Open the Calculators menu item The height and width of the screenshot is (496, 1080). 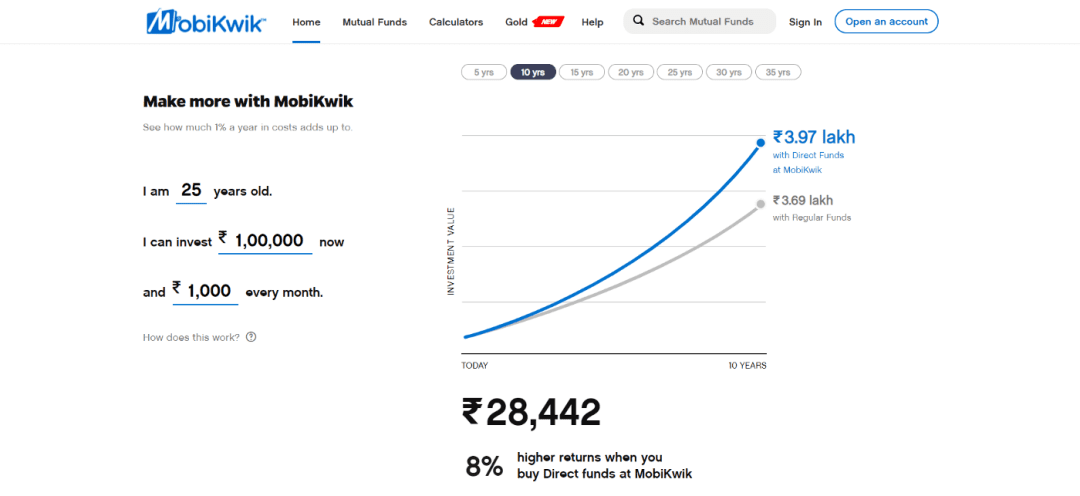[x=456, y=22]
